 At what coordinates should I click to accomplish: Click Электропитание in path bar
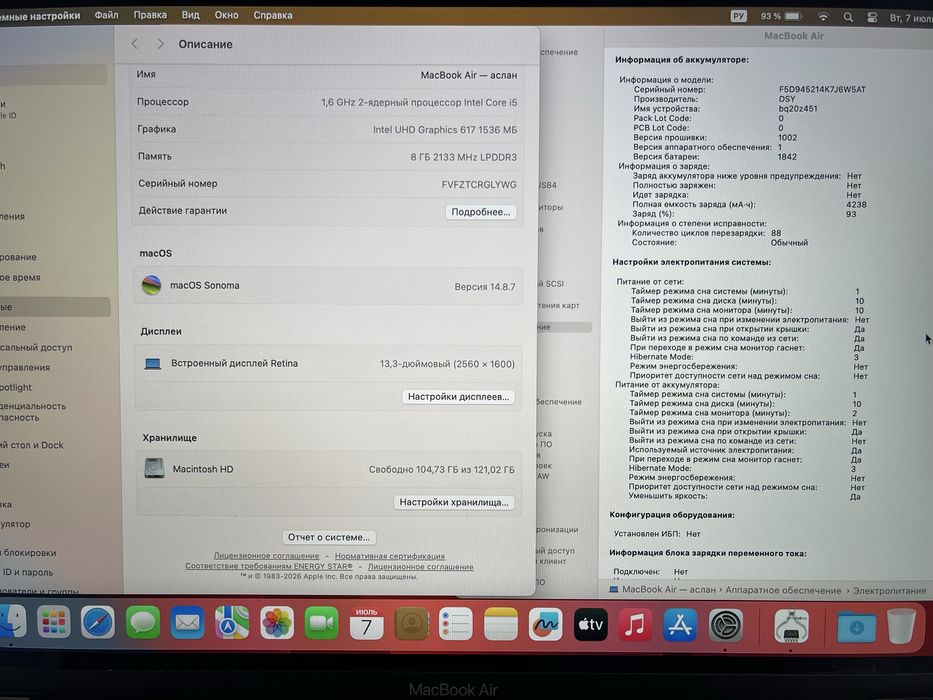(x=890, y=590)
